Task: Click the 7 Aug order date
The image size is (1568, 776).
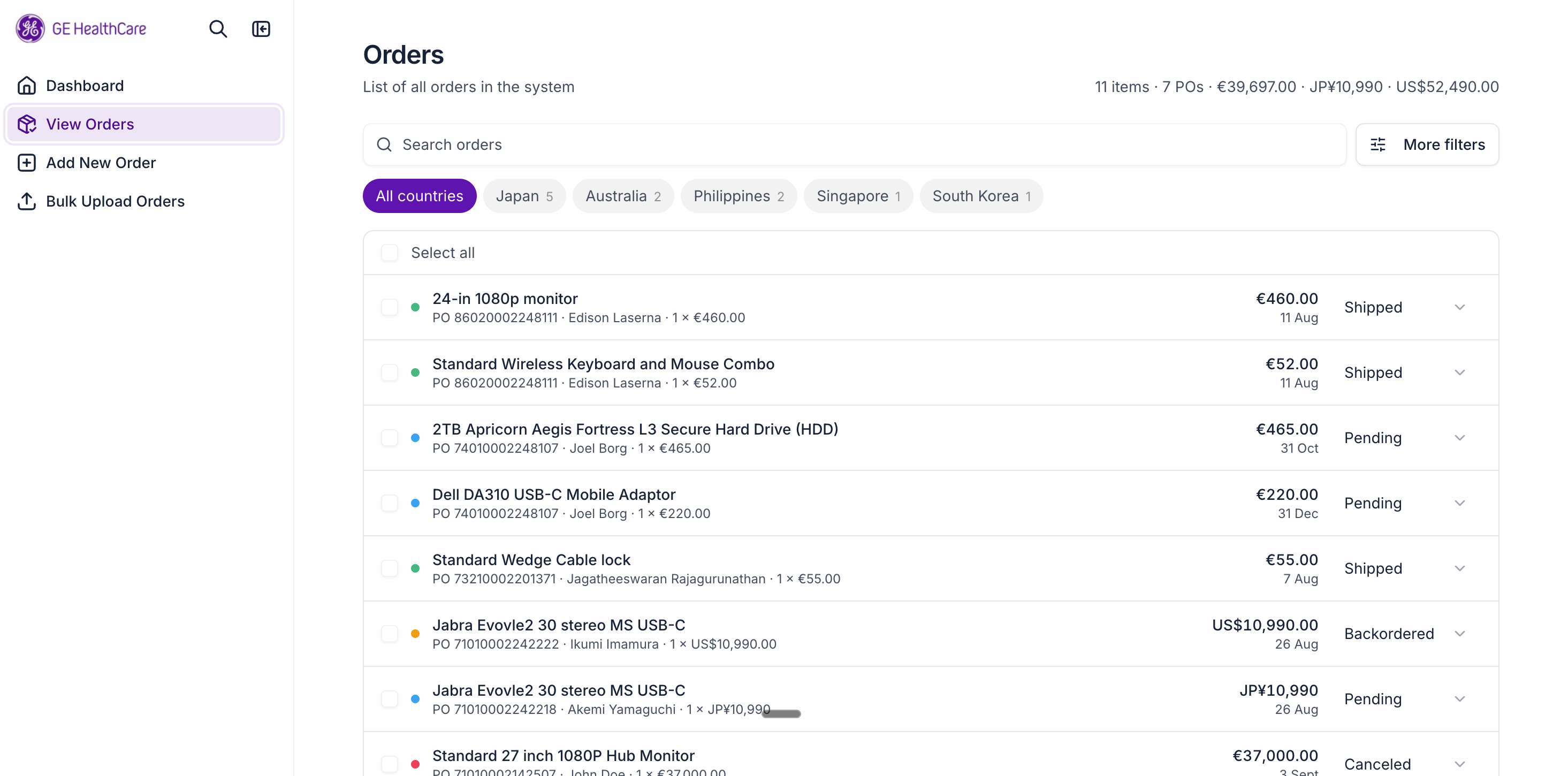Action: coord(1300,579)
